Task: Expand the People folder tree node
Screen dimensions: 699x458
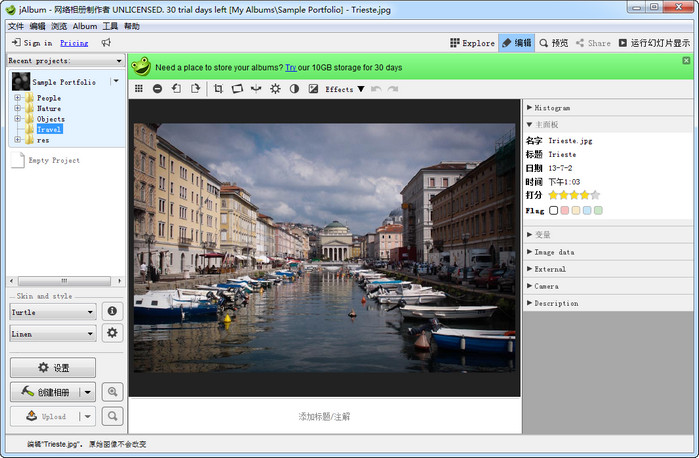Action: click(17, 98)
